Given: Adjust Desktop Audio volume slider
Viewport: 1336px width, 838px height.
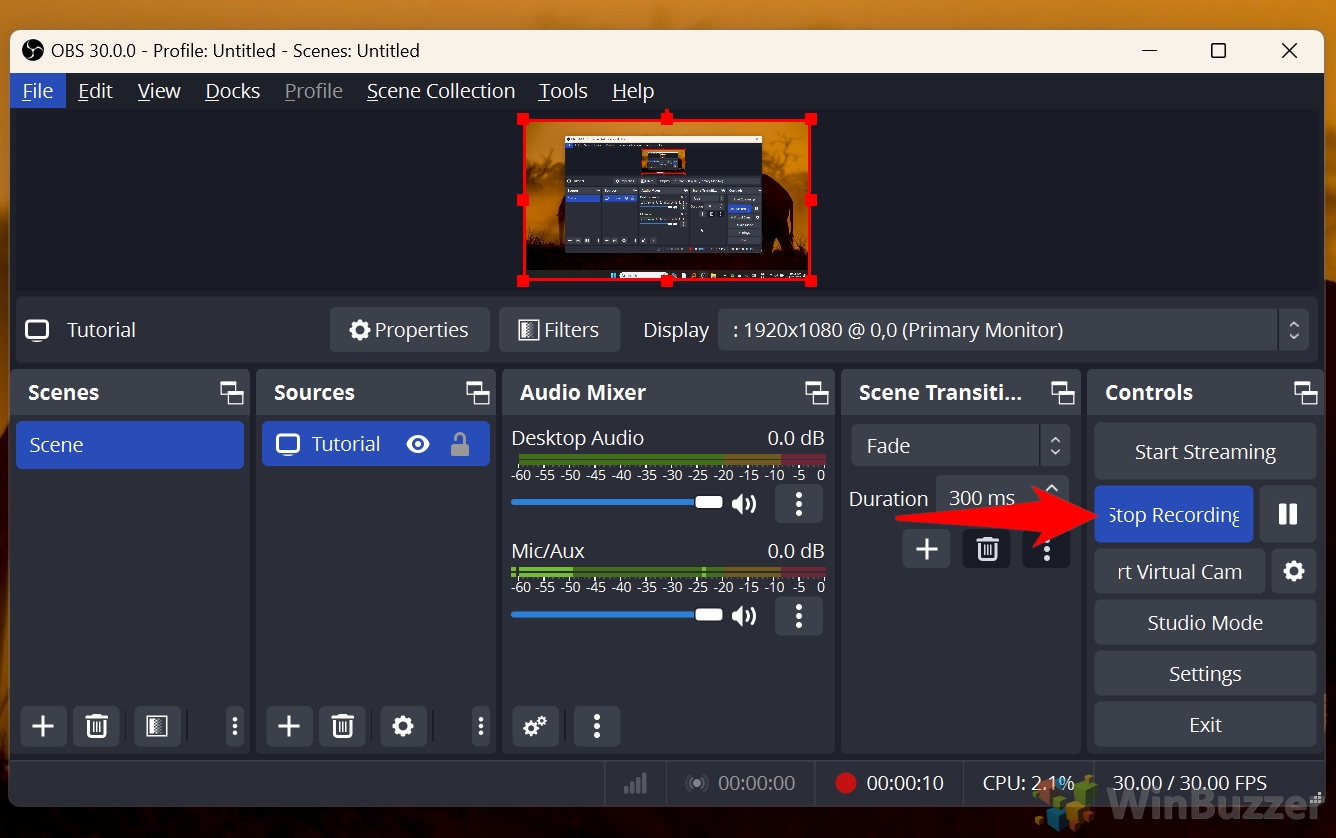Looking at the screenshot, I should [616, 502].
